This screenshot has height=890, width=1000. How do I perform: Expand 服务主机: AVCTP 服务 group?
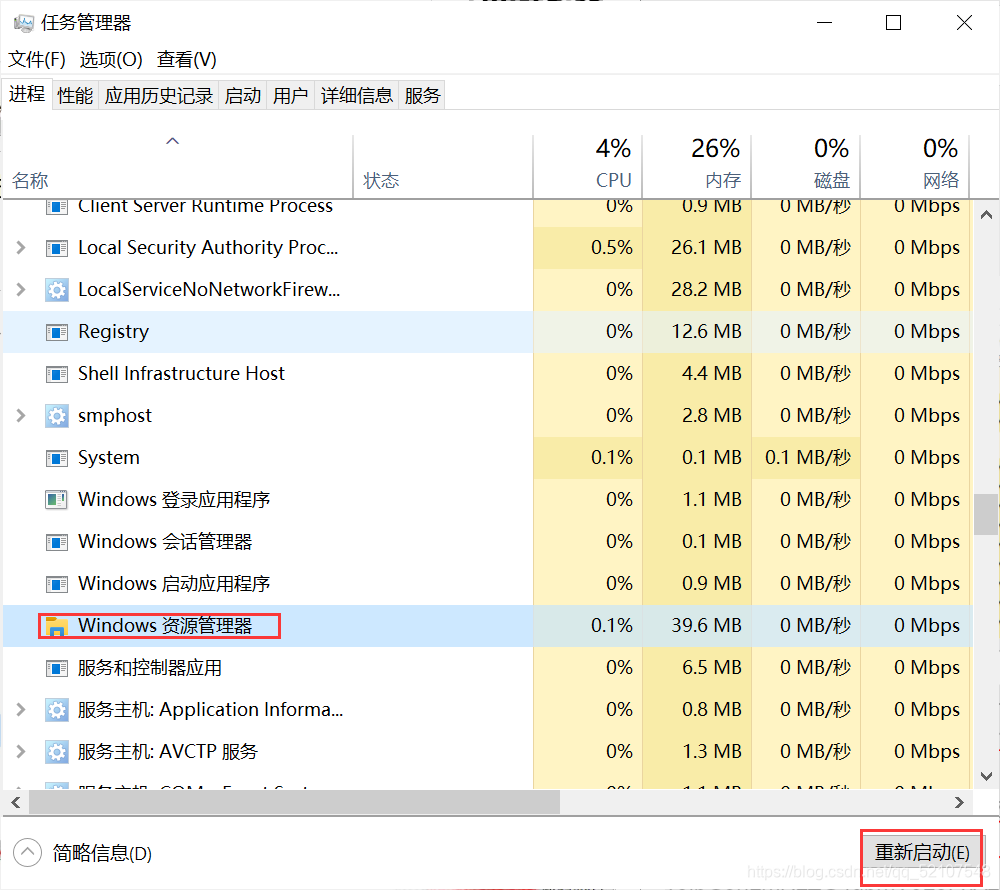20,752
